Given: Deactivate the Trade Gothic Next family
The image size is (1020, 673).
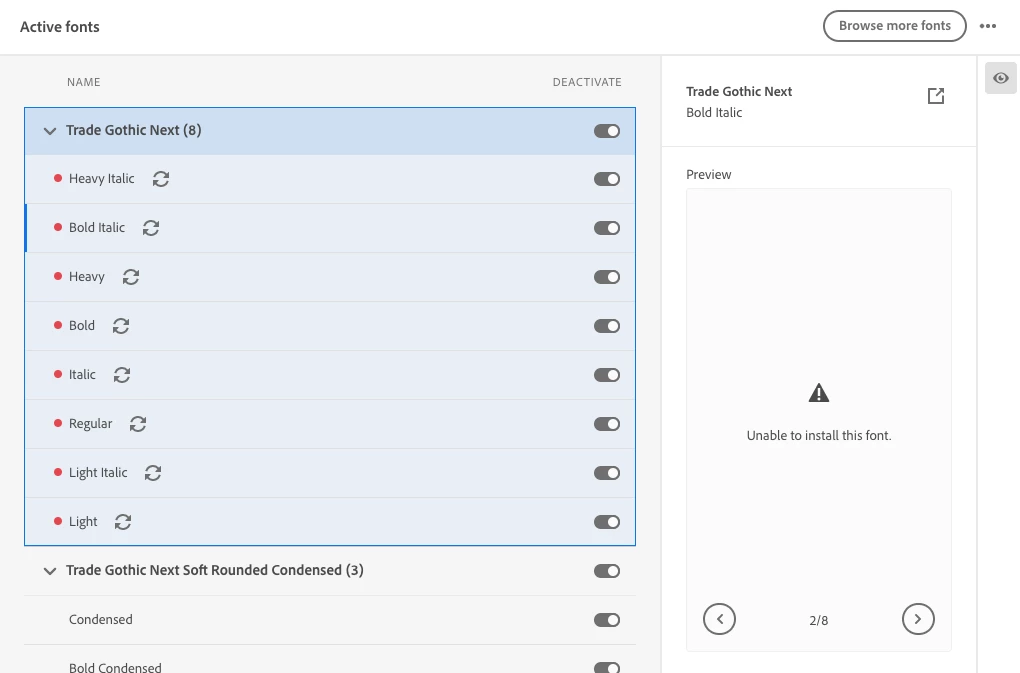Looking at the screenshot, I should 606,131.
